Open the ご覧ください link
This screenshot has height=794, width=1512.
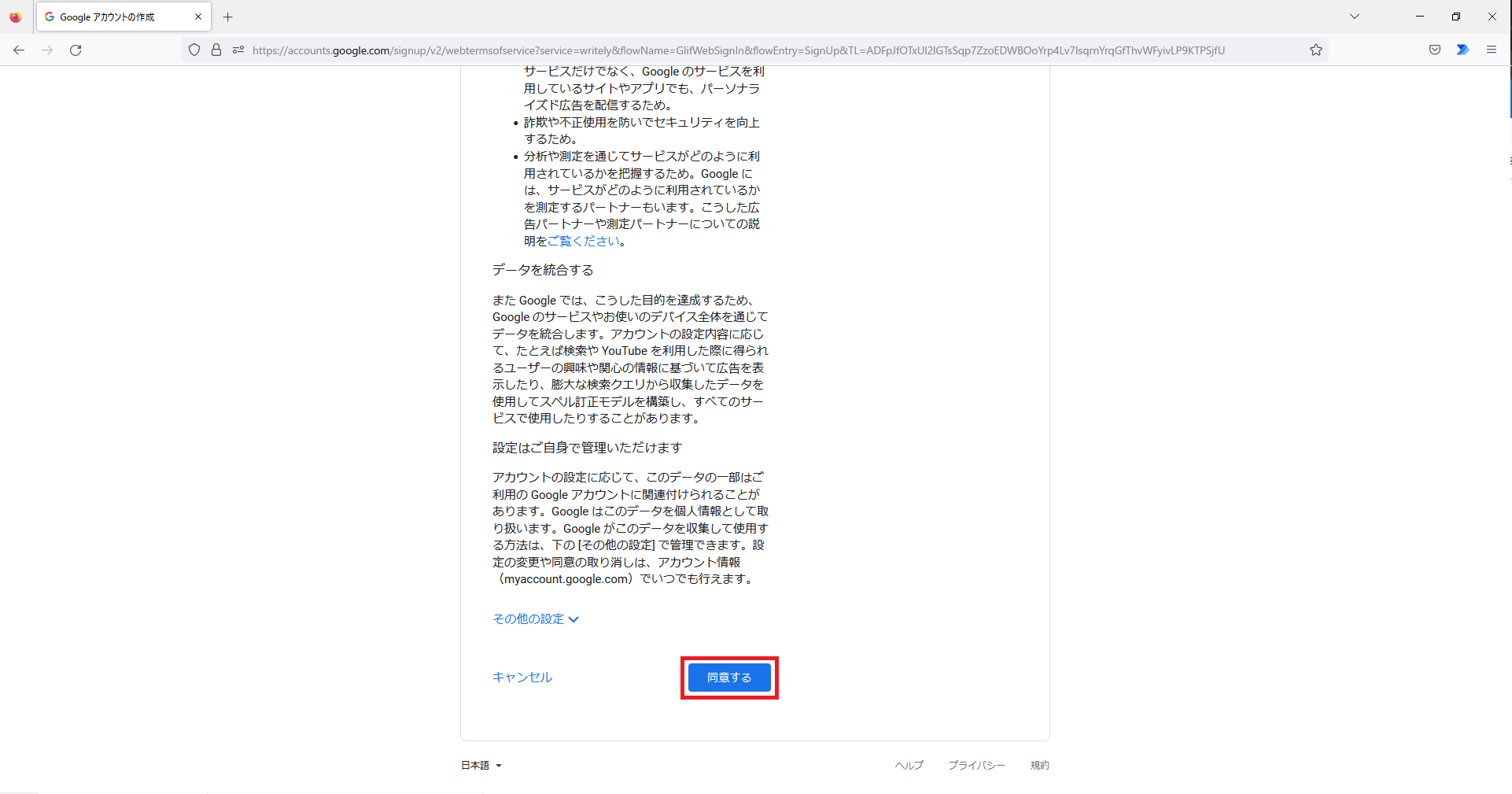coord(583,242)
